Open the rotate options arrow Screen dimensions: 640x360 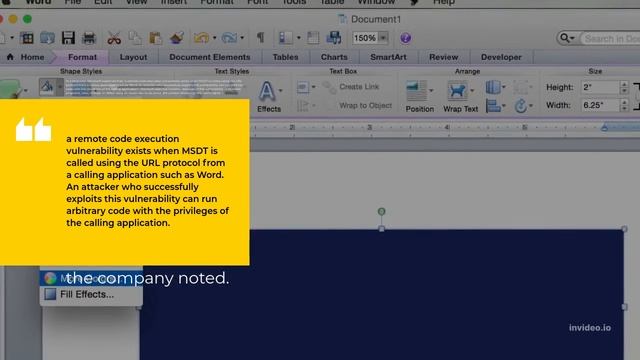click(531, 106)
